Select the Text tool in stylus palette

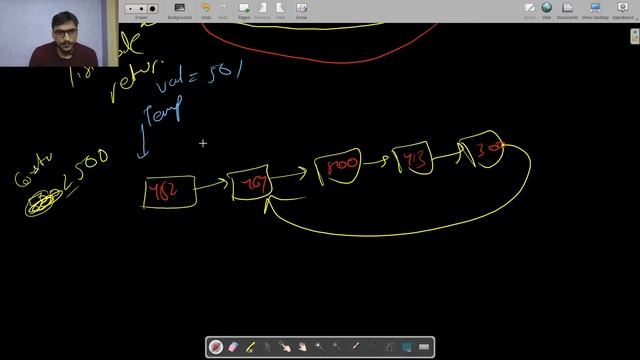(x=389, y=347)
